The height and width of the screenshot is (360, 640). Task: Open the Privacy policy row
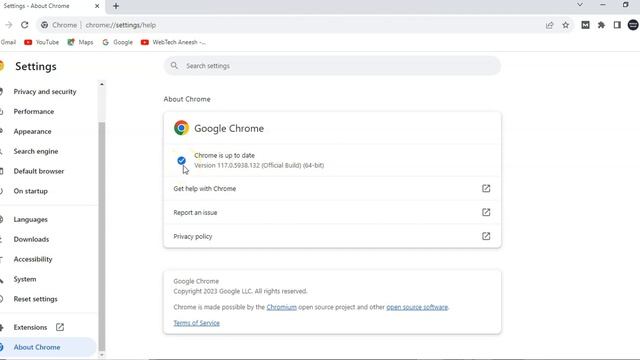[x=332, y=236]
